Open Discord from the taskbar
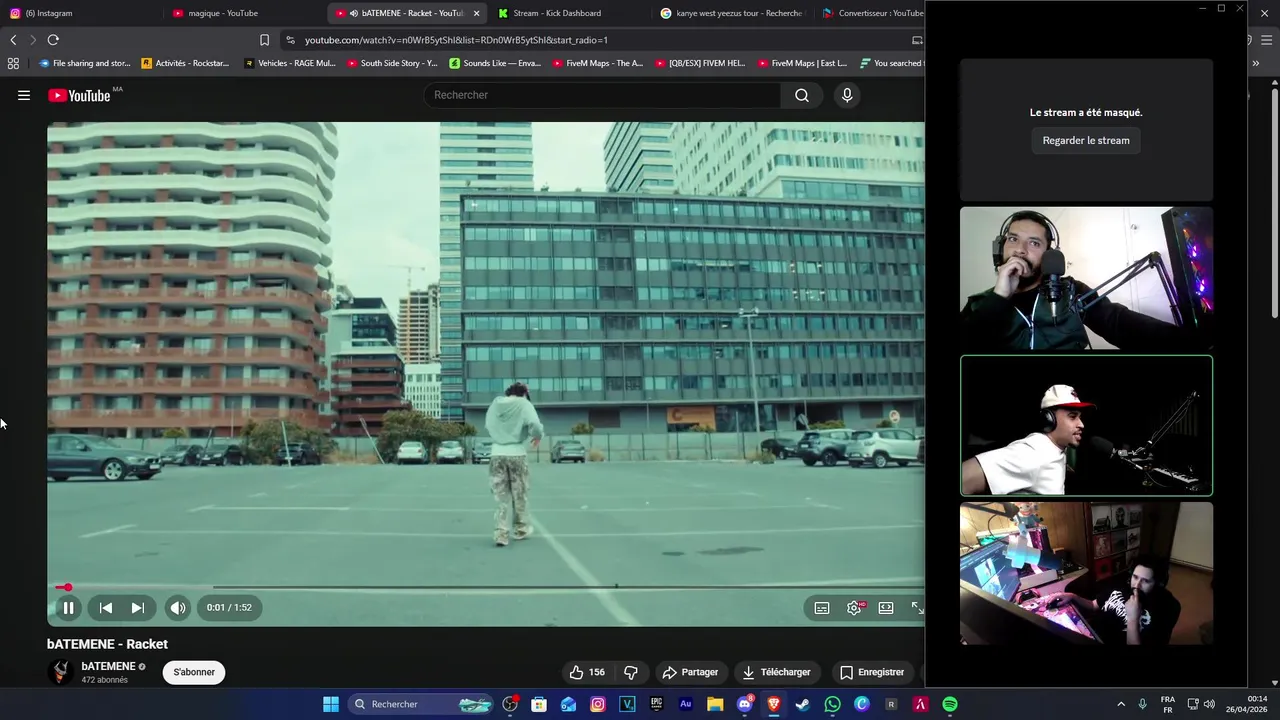Viewport: 1280px width, 720px height. 744,704
